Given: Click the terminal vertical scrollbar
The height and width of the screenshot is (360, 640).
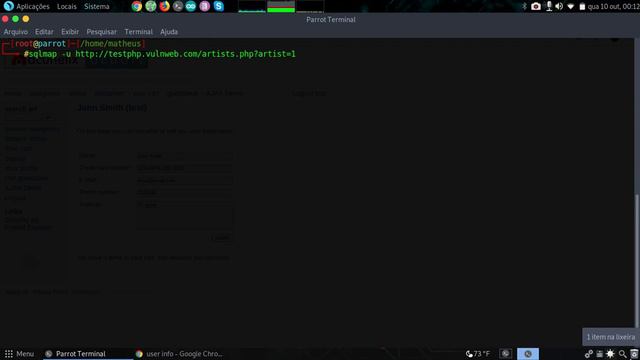Looking at the screenshot, I should (637, 261).
